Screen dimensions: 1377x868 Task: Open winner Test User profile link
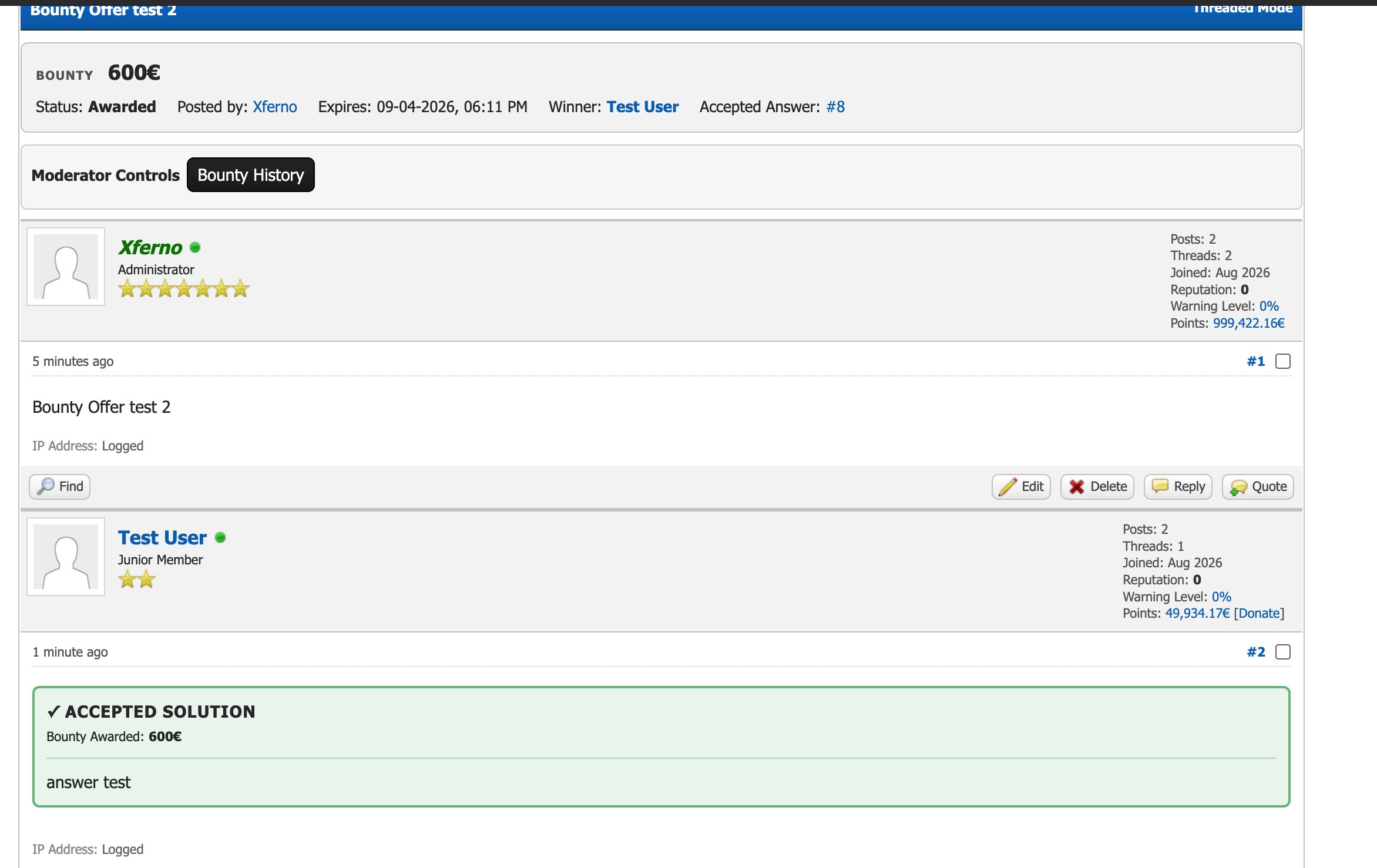[643, 107]
